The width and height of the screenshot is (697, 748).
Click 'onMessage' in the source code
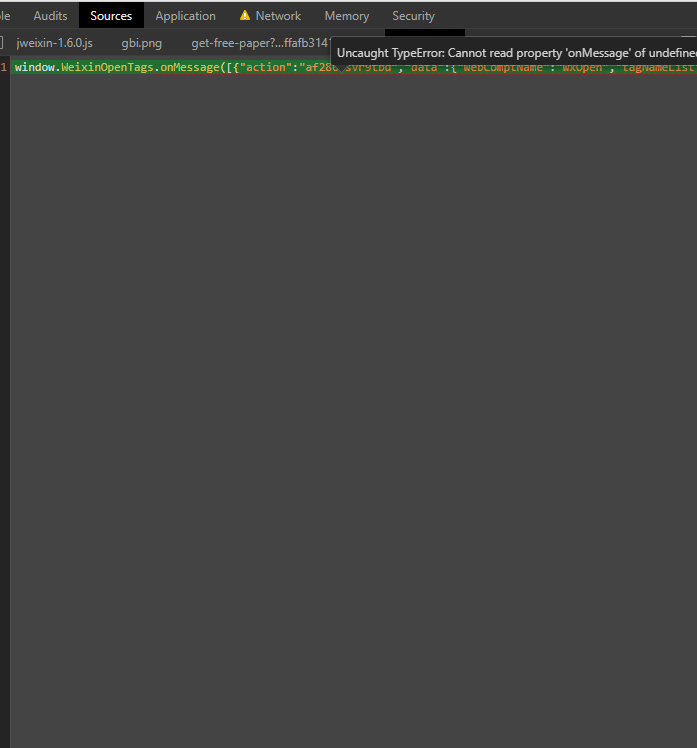coord(190,67)
